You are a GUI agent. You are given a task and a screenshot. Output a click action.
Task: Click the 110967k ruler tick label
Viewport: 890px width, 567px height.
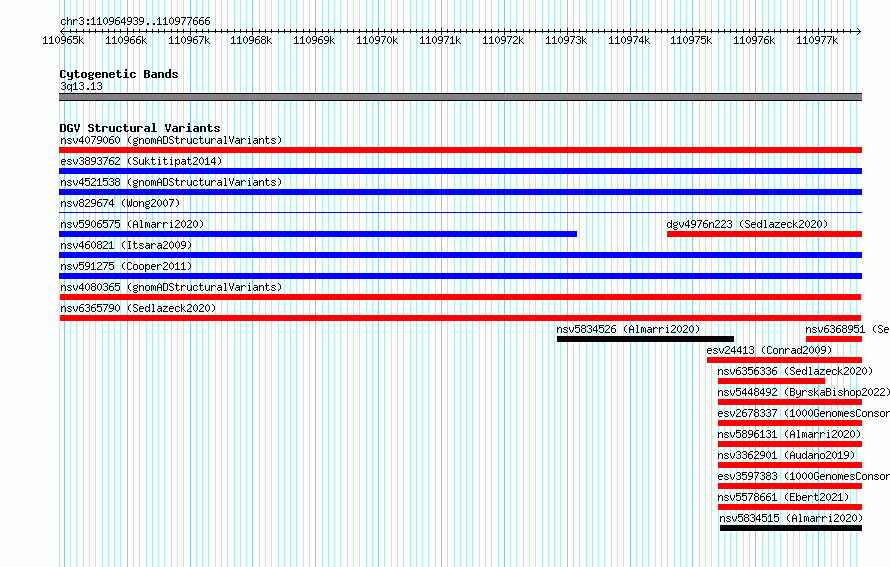point(189,40)
